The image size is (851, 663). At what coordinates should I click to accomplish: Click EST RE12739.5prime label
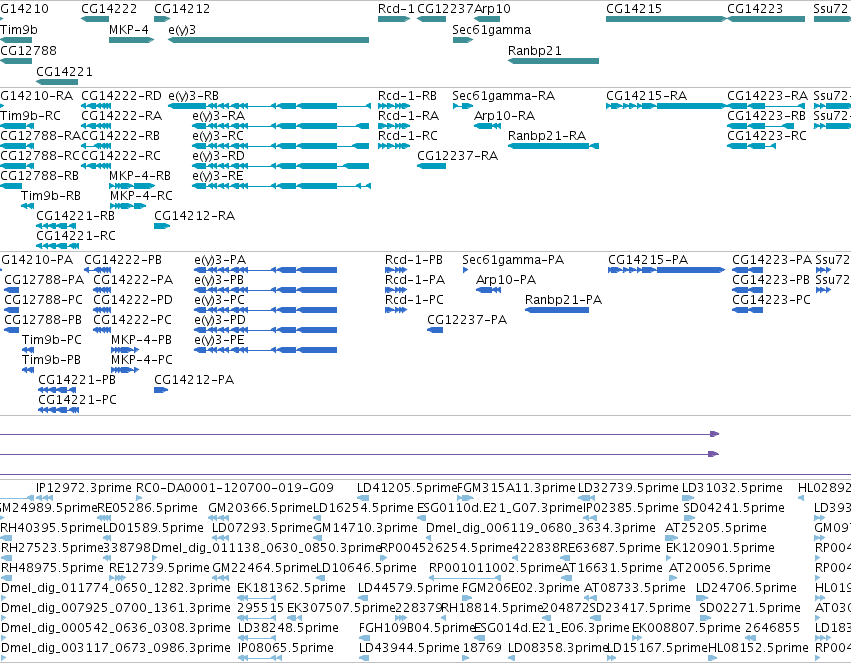tap(160, 568)
